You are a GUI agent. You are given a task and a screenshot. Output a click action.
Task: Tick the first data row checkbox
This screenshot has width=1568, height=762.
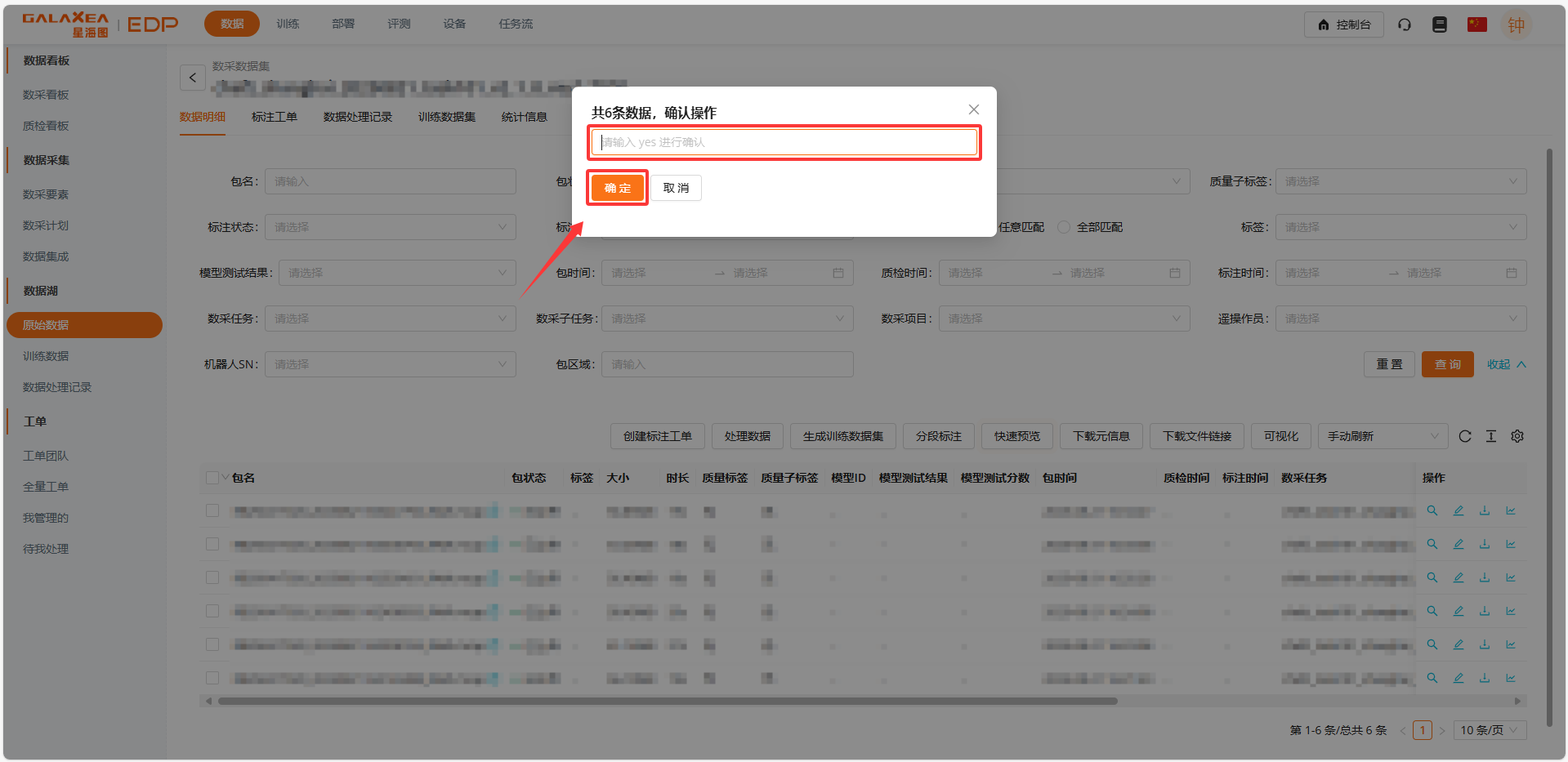212,510
